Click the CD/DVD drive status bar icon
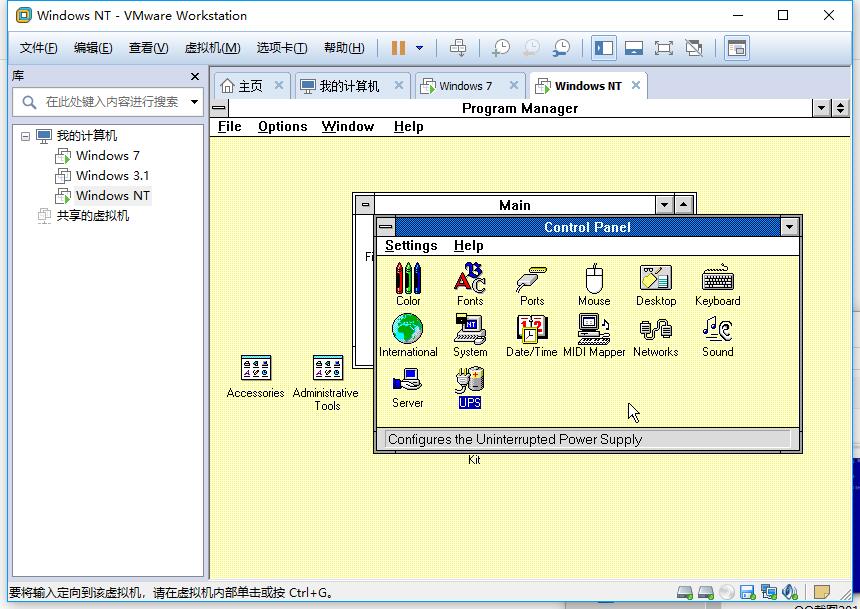860x609 pixels. coord(727,592)
